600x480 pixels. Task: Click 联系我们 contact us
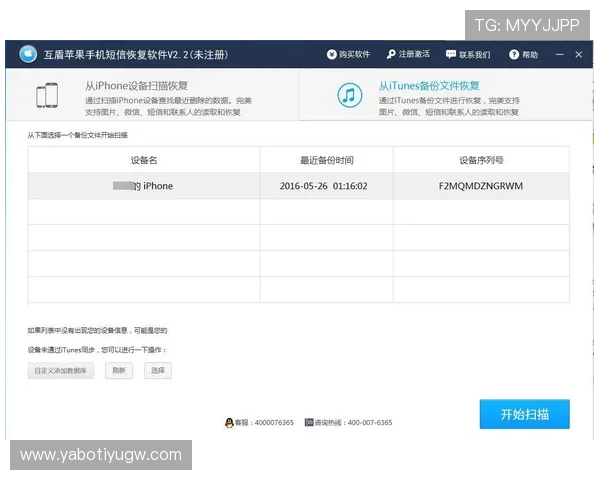[x=468, y=54]
